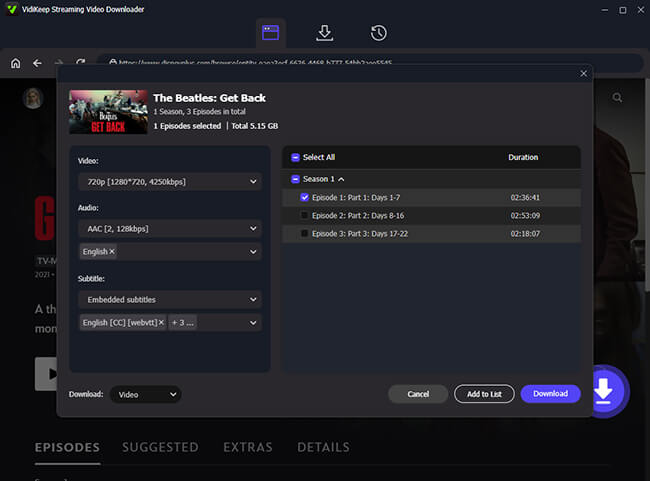
Task: Click the play button behind dialog
Action: coord(46,374)
